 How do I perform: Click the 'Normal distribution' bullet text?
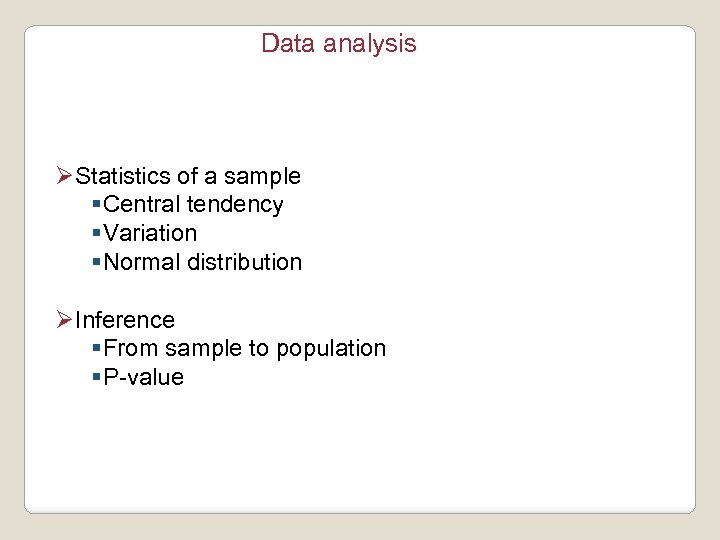[202, 263]
